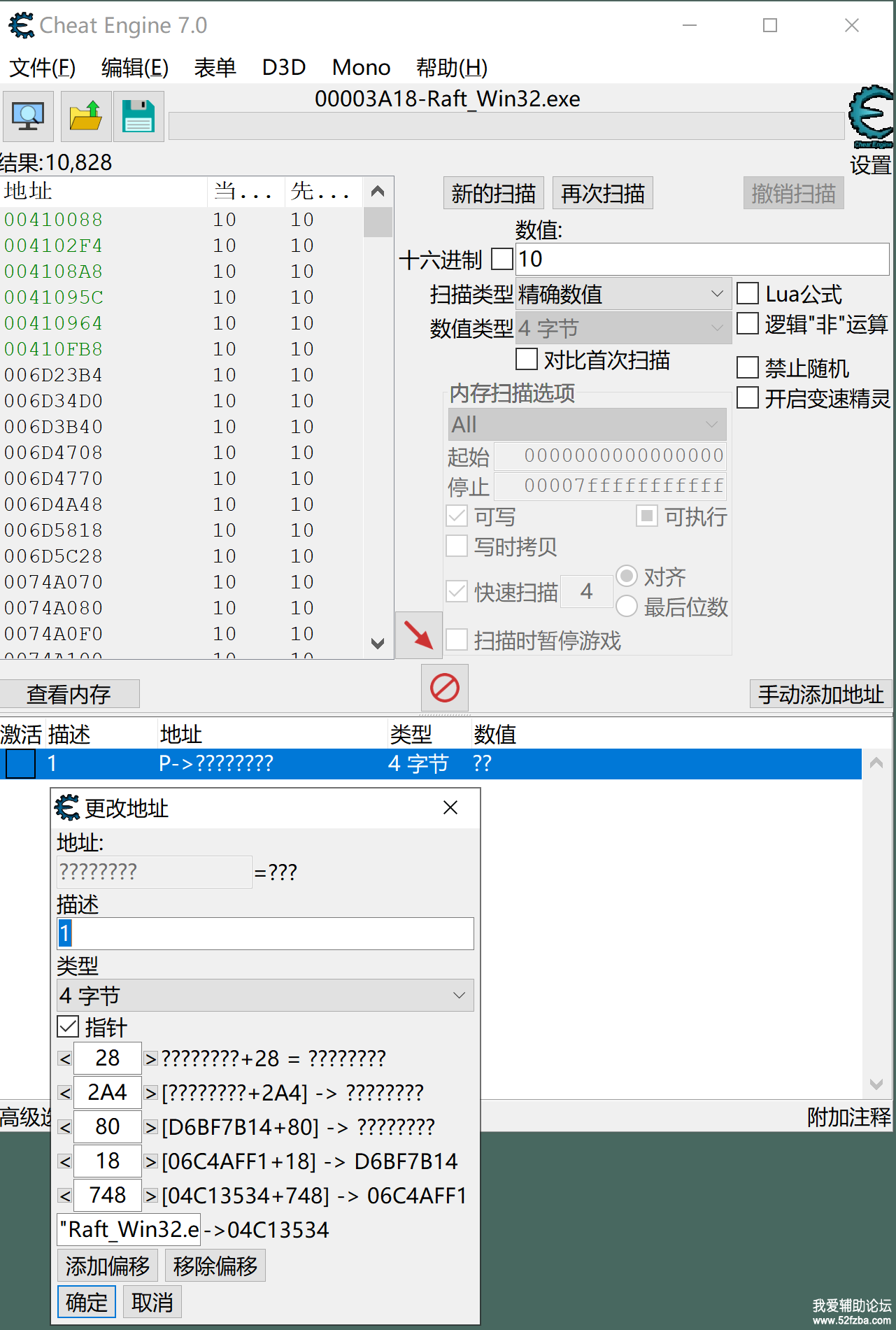Open the D3D menu
896x1330 pixels.
[x=284, y=67]
